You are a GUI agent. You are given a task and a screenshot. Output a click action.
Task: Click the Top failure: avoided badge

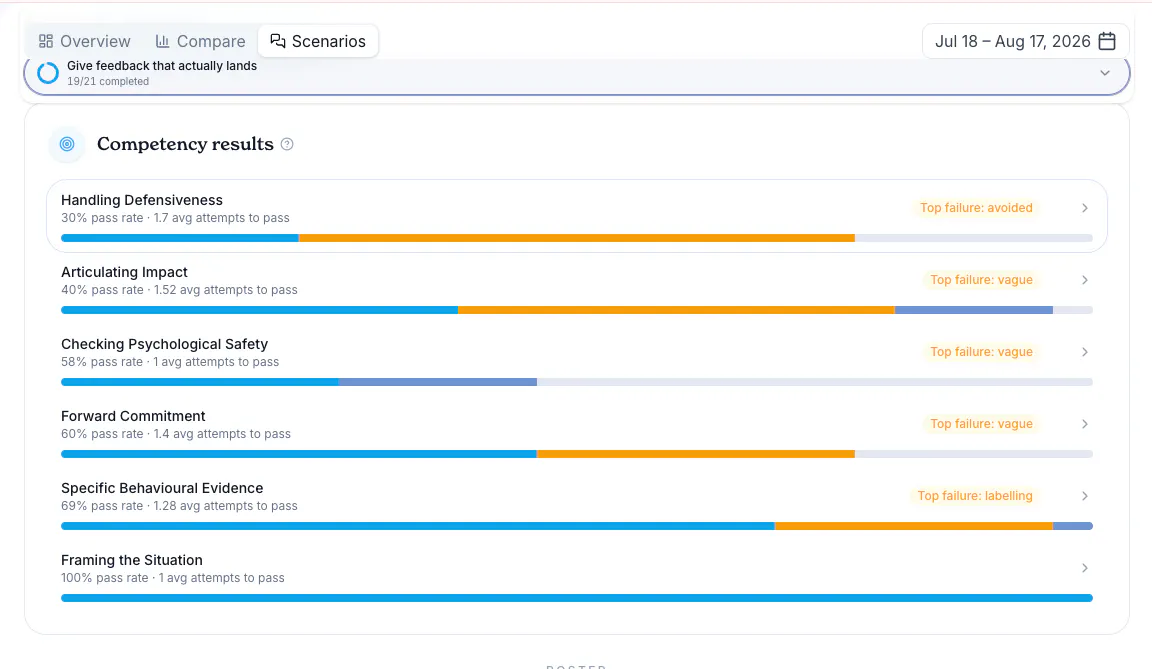[976, 208]
